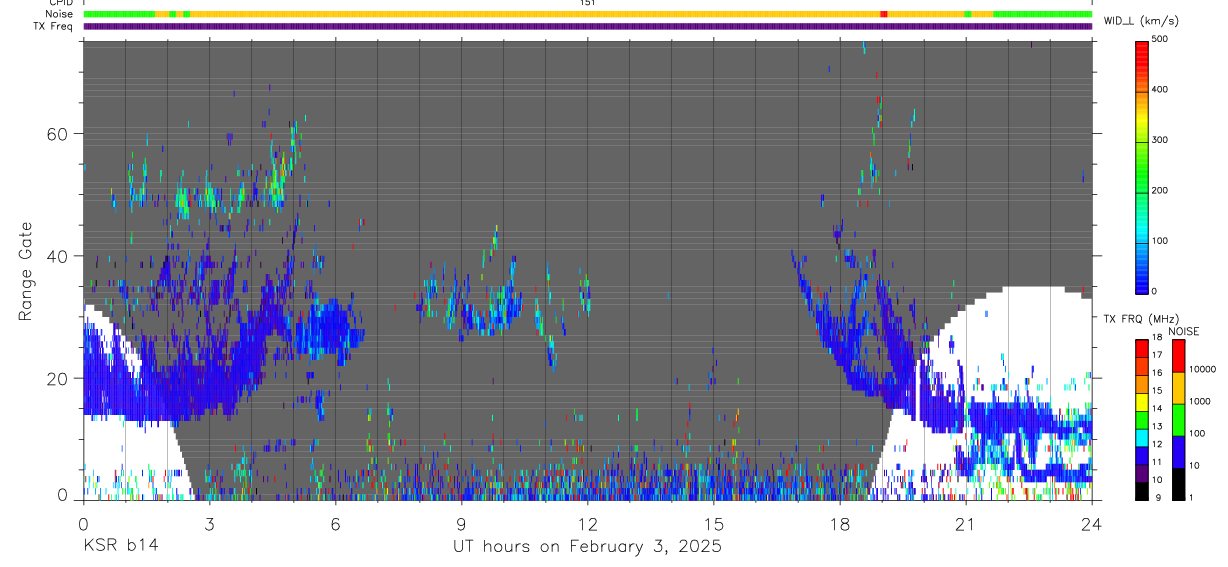The width and height of the screenshot is (1228, 567).
Task: Click the 14 tick on TX FRQ scale
Action: point(1157,408)
